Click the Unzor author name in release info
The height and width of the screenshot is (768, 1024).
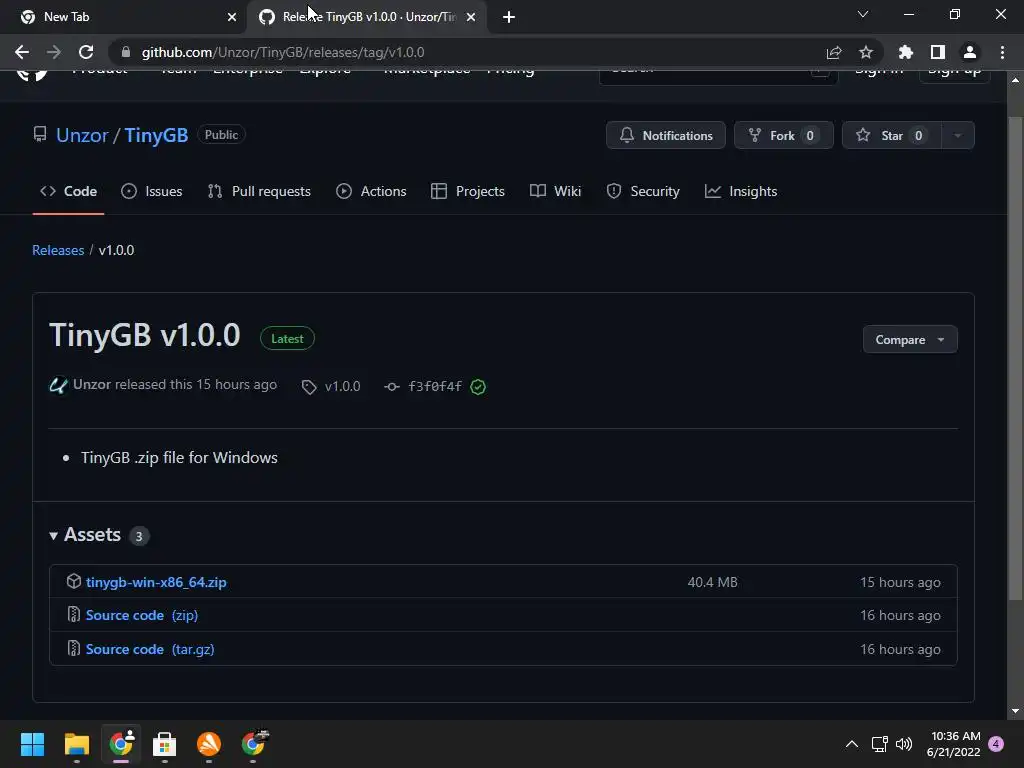click(x=91, y=385)
